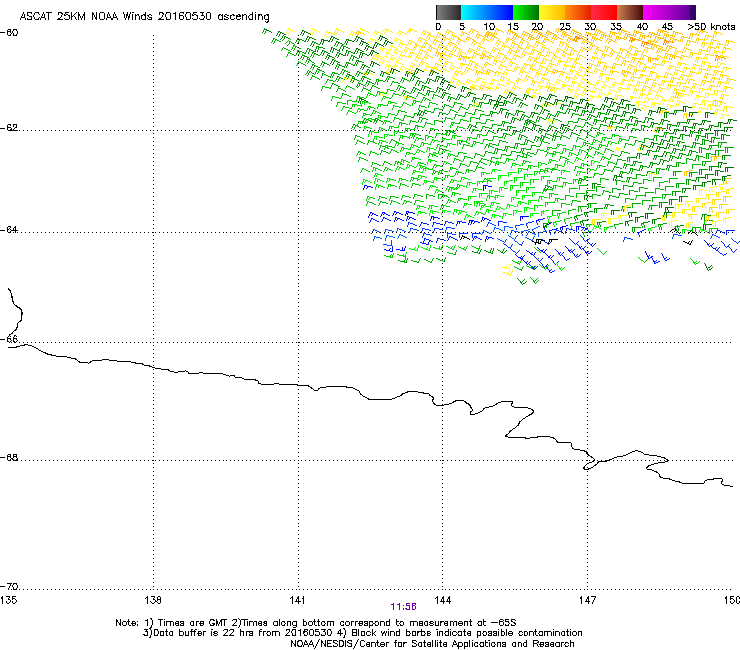This screenshot has width=740, height=650.
Task: Click the '35' label under the color bar
Action: (x=616, y=27)
